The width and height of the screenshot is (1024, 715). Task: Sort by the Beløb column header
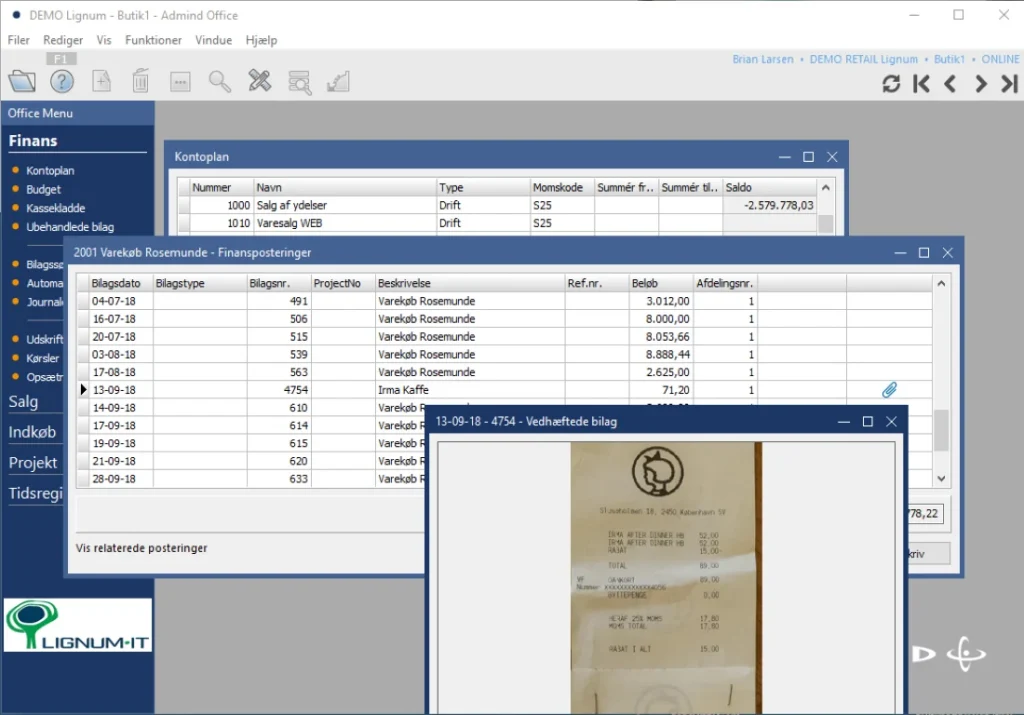(645, 283)
